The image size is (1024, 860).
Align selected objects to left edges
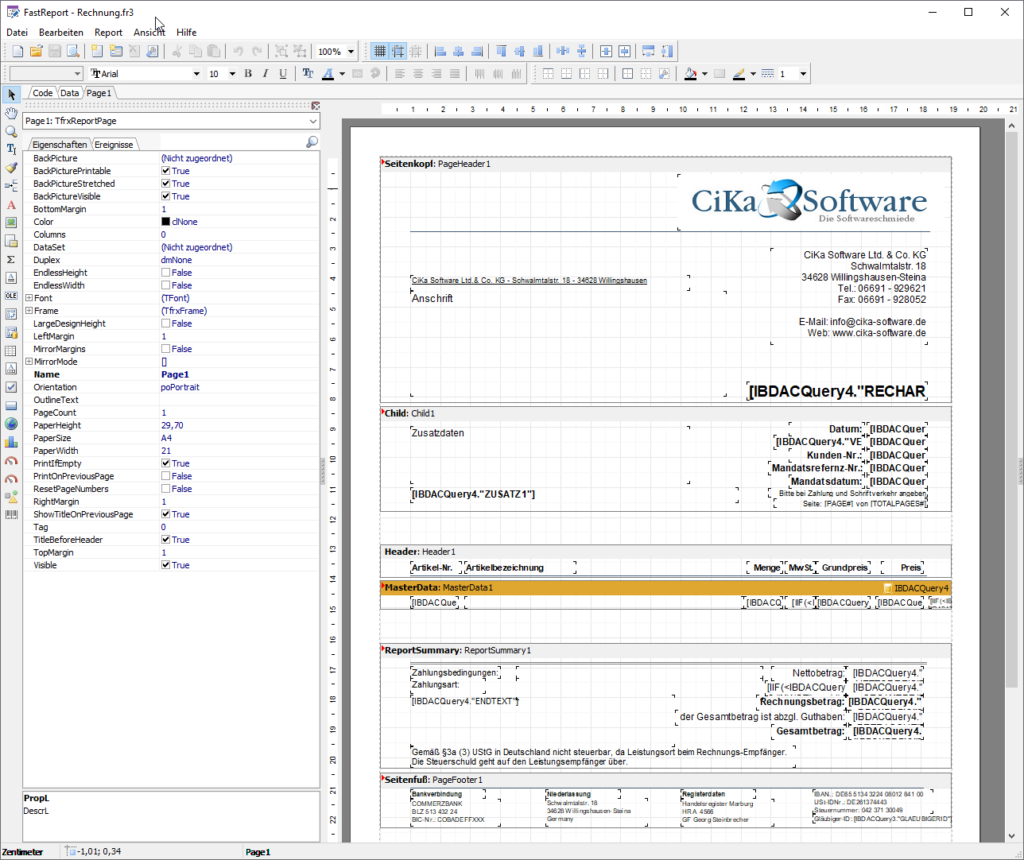440,51
